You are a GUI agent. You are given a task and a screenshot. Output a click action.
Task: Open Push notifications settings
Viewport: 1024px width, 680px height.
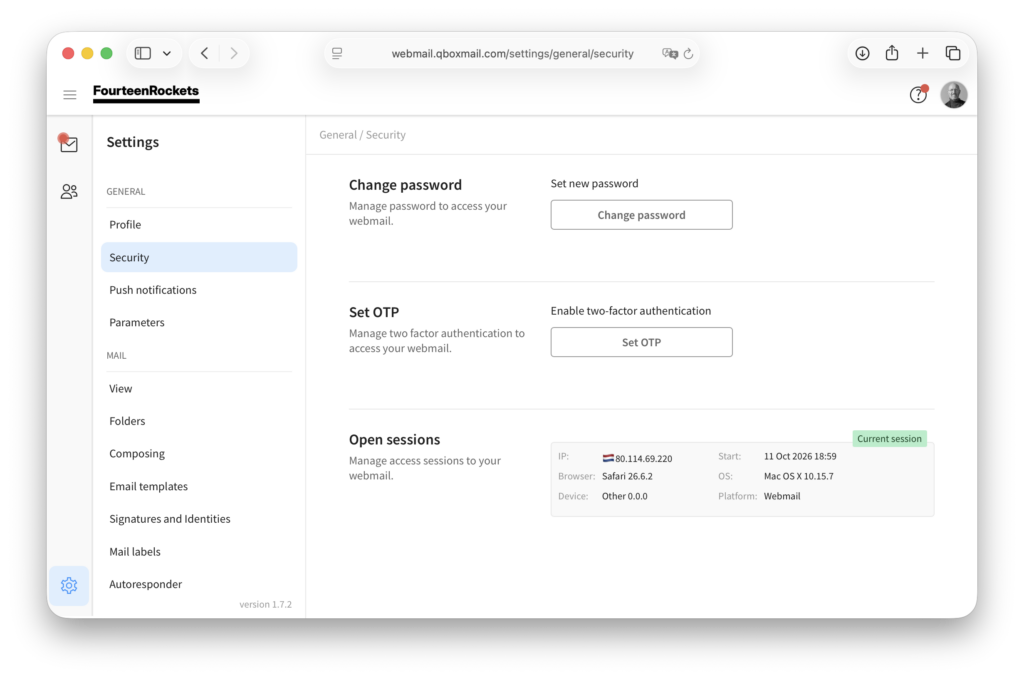(x=199, y=290)
